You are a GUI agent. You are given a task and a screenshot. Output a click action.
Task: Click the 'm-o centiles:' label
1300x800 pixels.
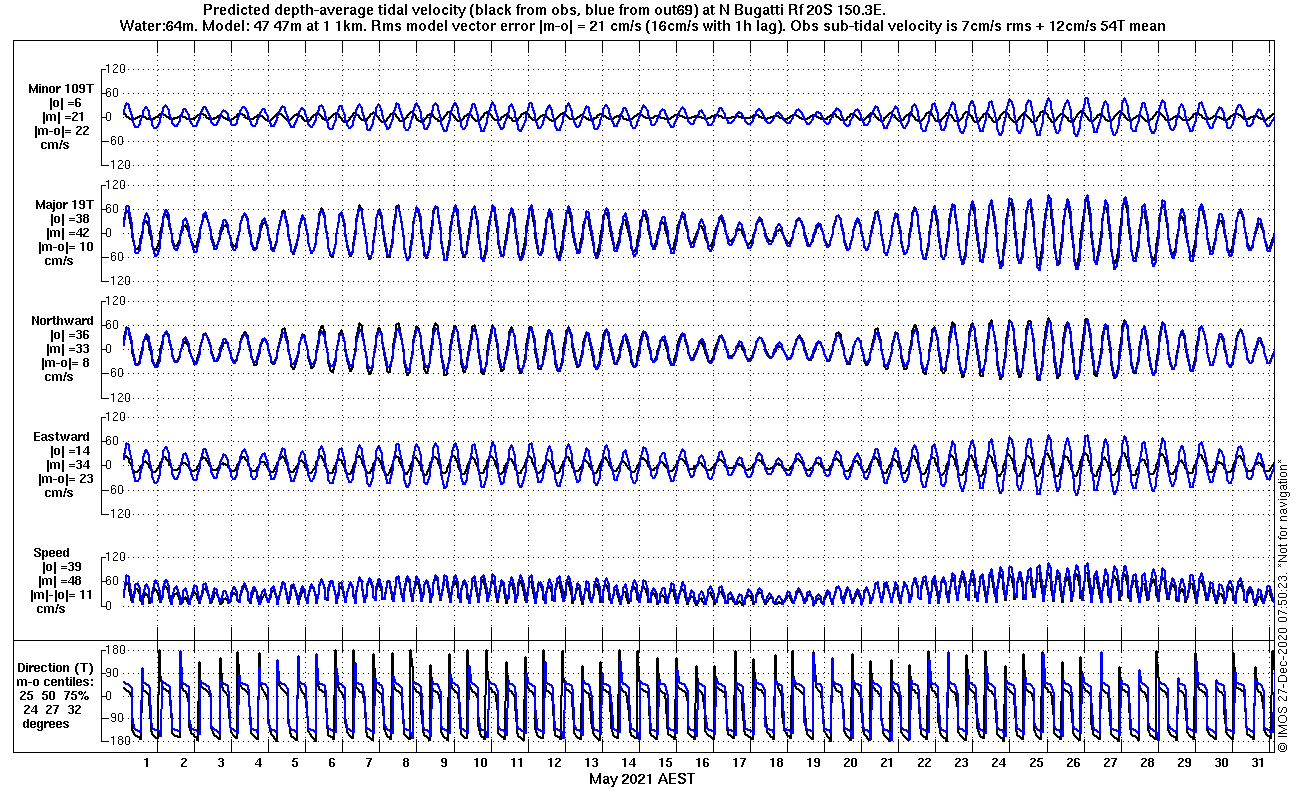click(x=55, y=682)
